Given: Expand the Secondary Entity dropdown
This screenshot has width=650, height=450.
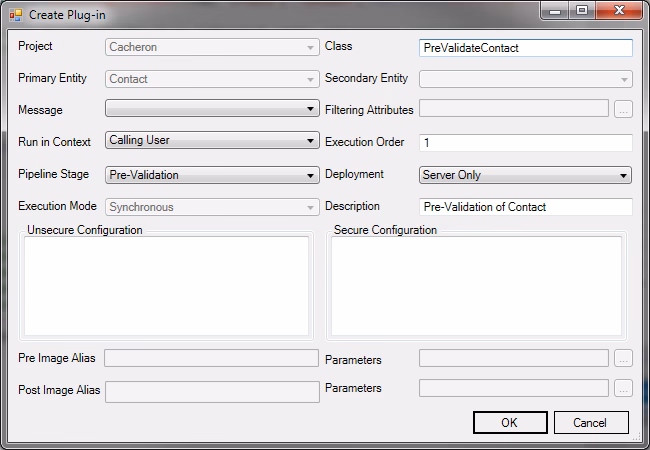Looking at the screenshot, I should tap(526, 79).
